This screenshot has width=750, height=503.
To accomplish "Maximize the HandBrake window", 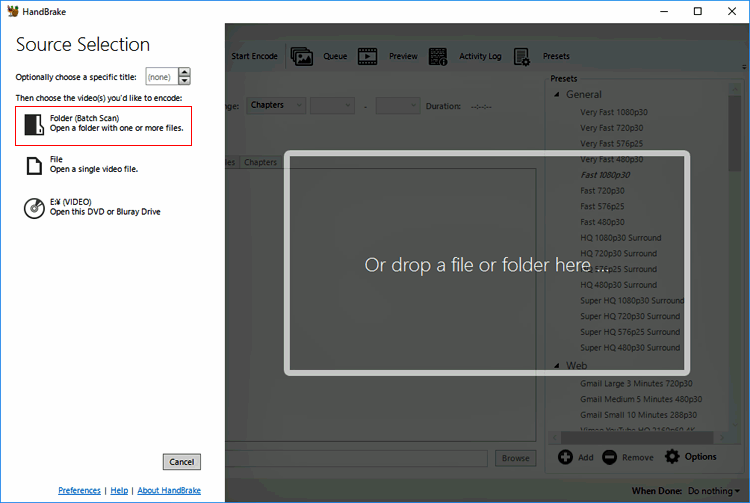I will [698, 11].
